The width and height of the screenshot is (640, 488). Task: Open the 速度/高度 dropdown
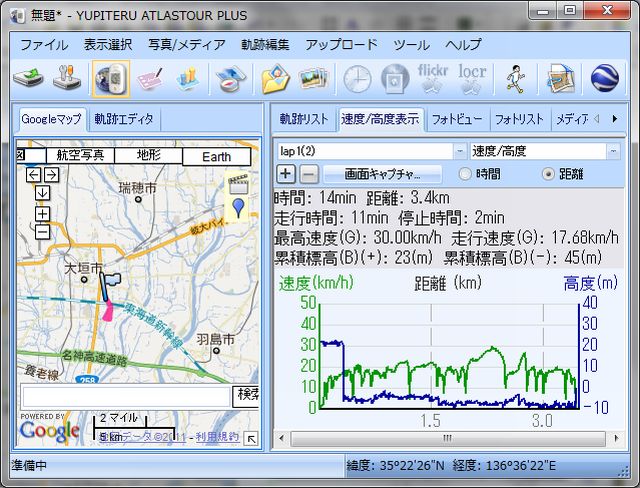click(x=613, y=151)
